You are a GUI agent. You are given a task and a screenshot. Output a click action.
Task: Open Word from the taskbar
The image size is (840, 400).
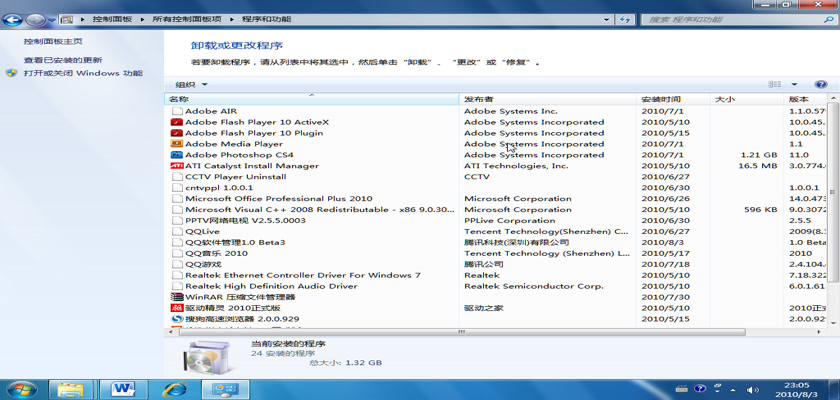click(124, 388)
